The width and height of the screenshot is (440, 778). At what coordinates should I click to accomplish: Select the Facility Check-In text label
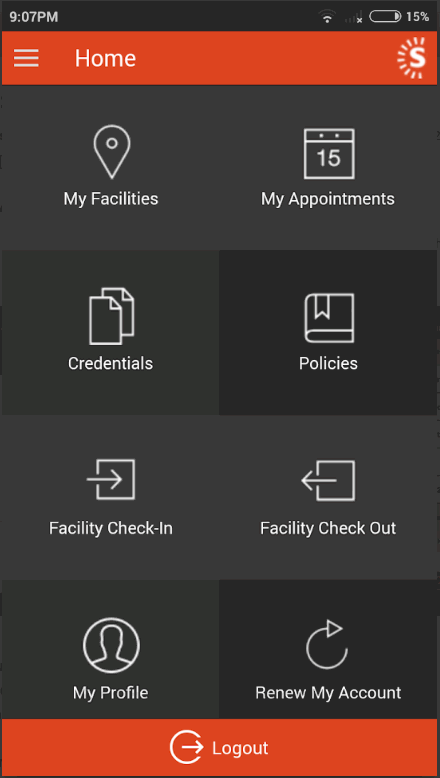pos(111,528)
